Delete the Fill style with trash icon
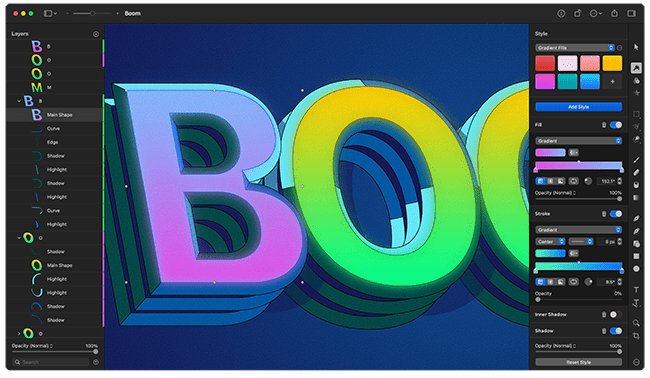The image size is (650, 378). (x=604, y=125)
